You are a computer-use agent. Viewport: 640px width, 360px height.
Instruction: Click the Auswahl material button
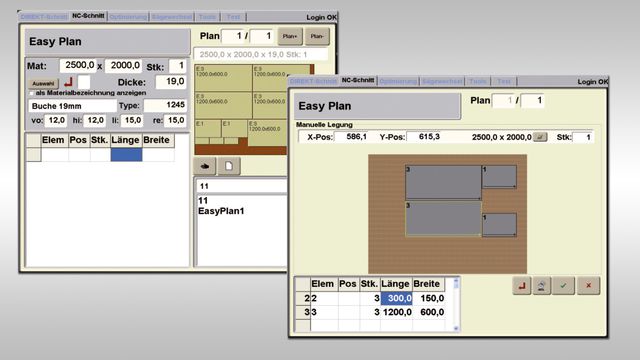43,83
